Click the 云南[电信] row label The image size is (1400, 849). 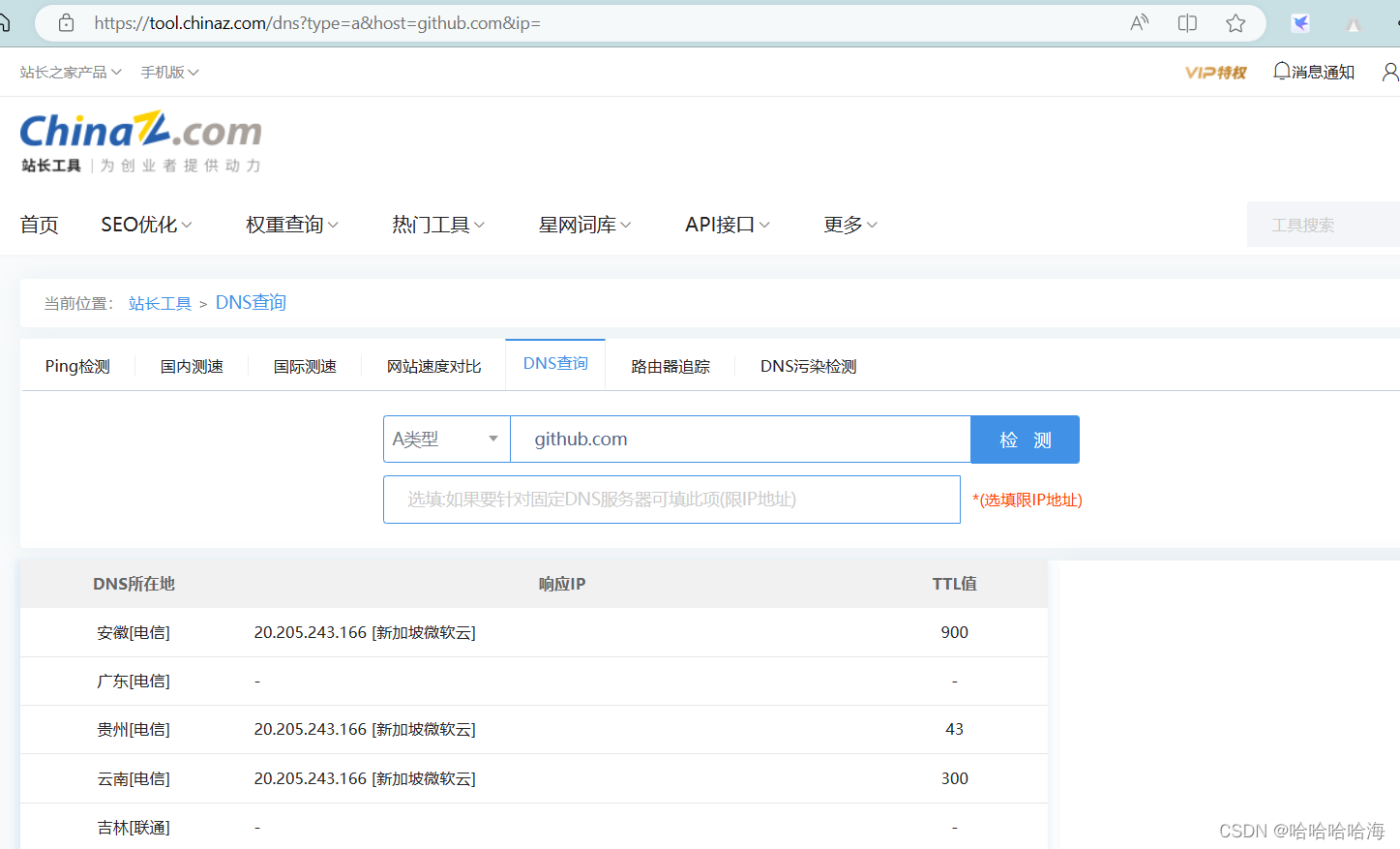pyautogui.click(x=134, y=778)
